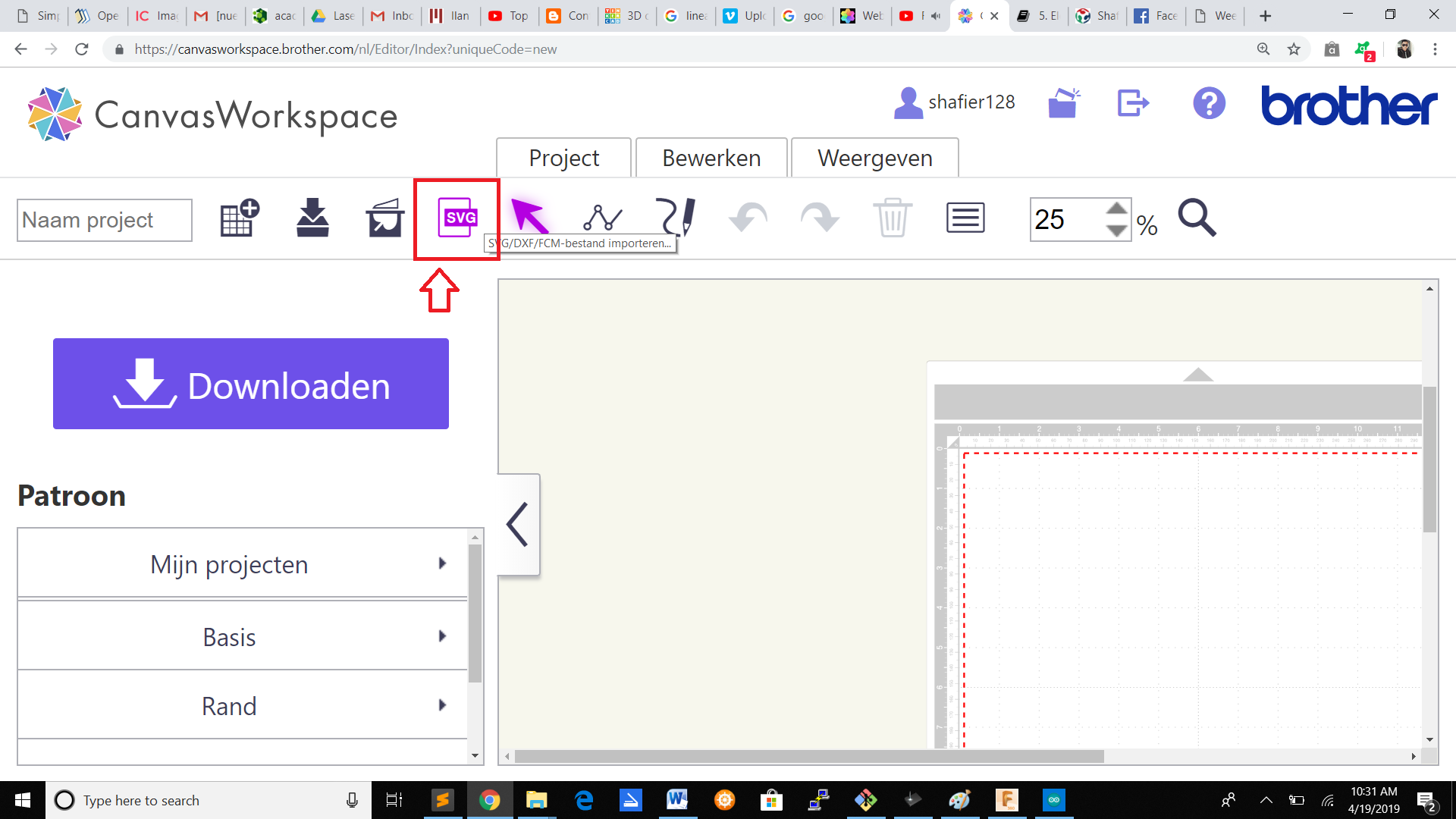1456x819 pixels.
Task: Switch to the Face Facebook browser tab
Action: [x=1156, y=16]
